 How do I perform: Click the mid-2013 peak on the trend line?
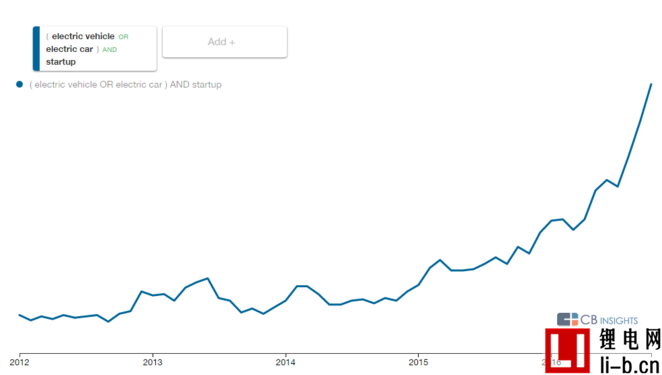tap(207, 278)
